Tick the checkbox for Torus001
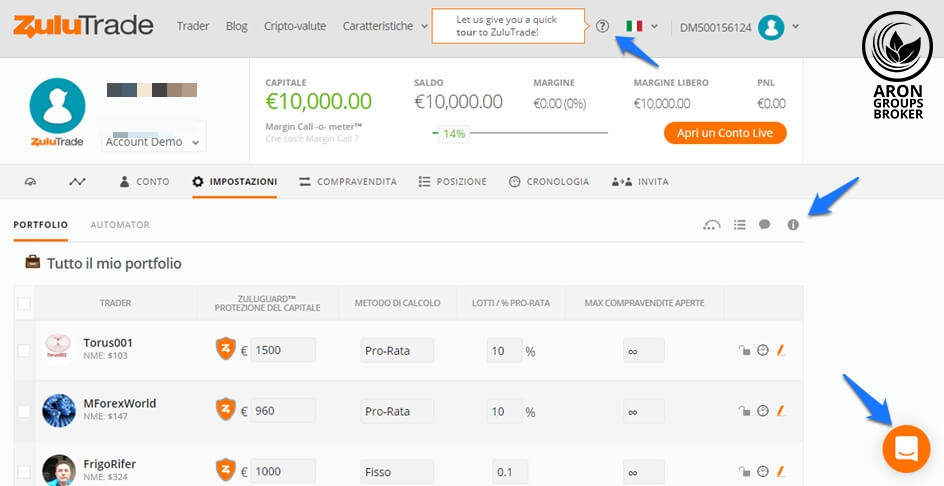The height and width of the screenshot is (486, 944). point(24,350)
